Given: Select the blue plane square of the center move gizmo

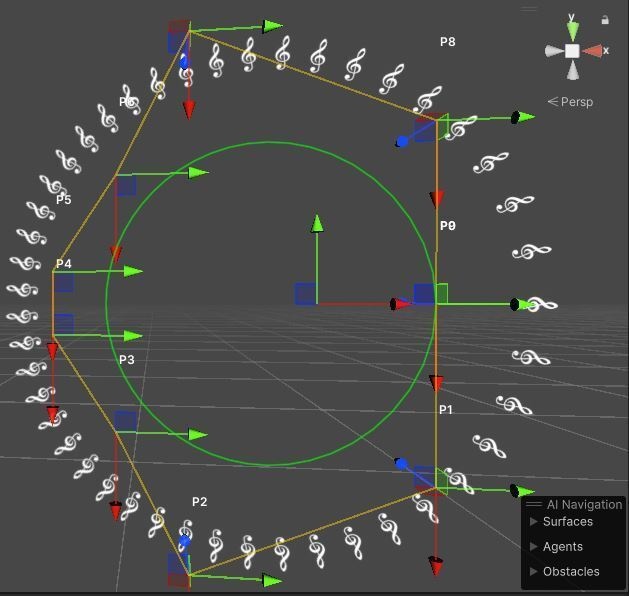Looking at the screenshot, I should pyautogui.click(x=305, y=294).
